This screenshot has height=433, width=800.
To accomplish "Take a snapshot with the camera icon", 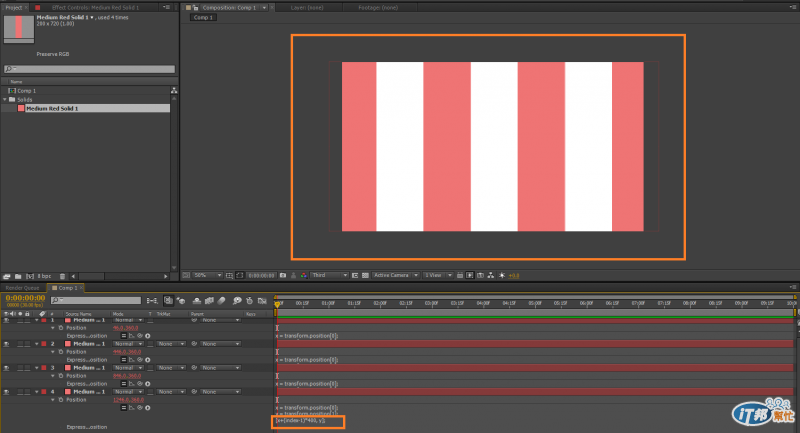I will 283,275.
